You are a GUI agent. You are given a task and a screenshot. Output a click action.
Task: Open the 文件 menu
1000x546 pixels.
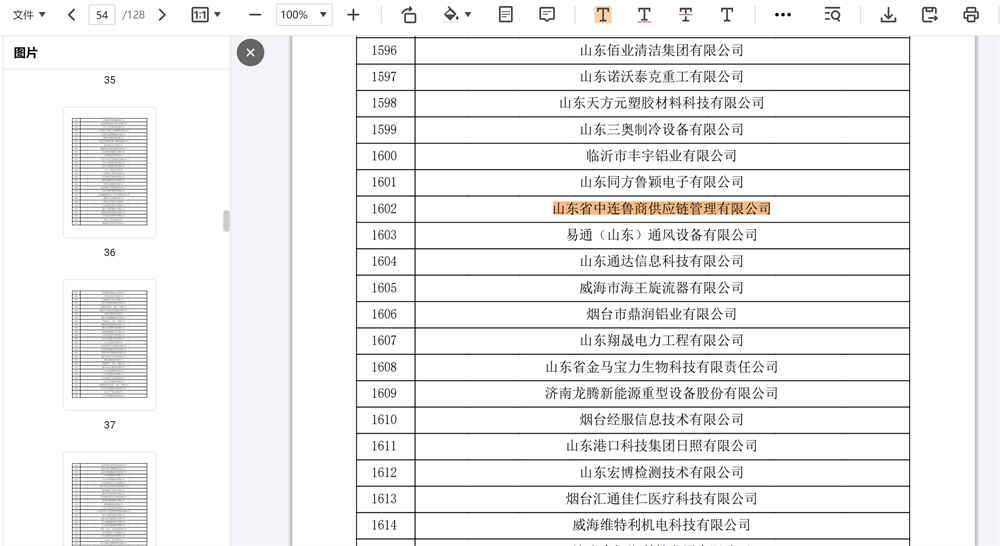[28, 15]
